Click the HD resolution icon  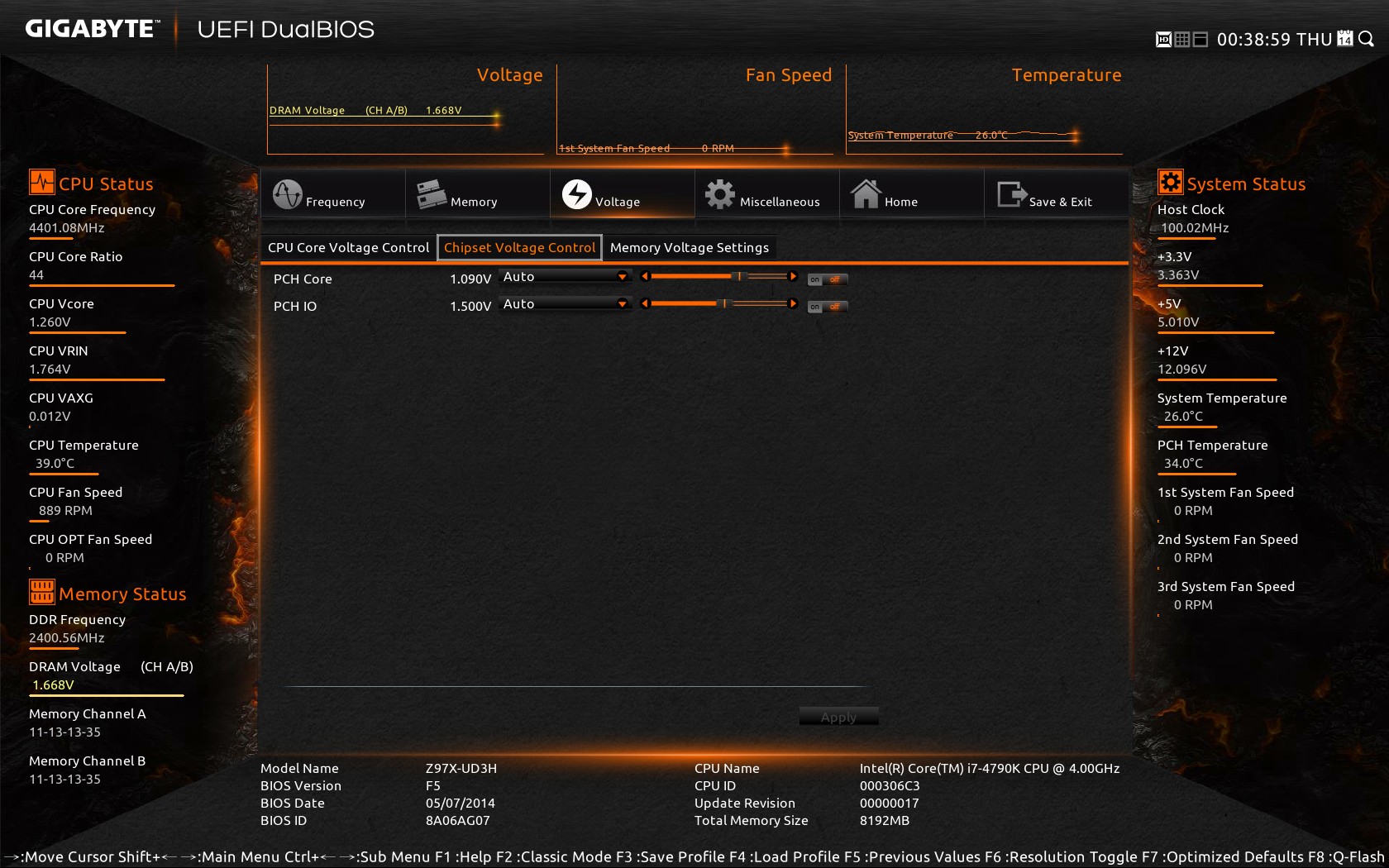tap(1162, 39)
